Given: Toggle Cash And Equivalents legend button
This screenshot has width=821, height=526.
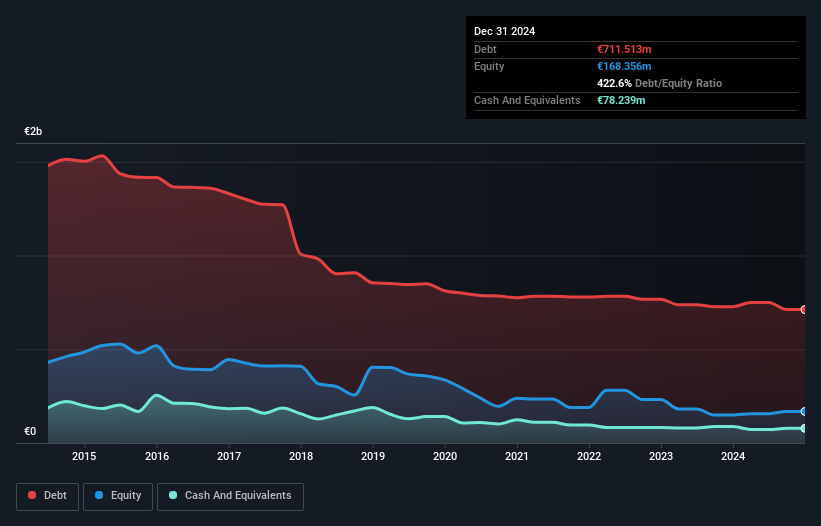Looking at the screenshot, I should (230, 496).
